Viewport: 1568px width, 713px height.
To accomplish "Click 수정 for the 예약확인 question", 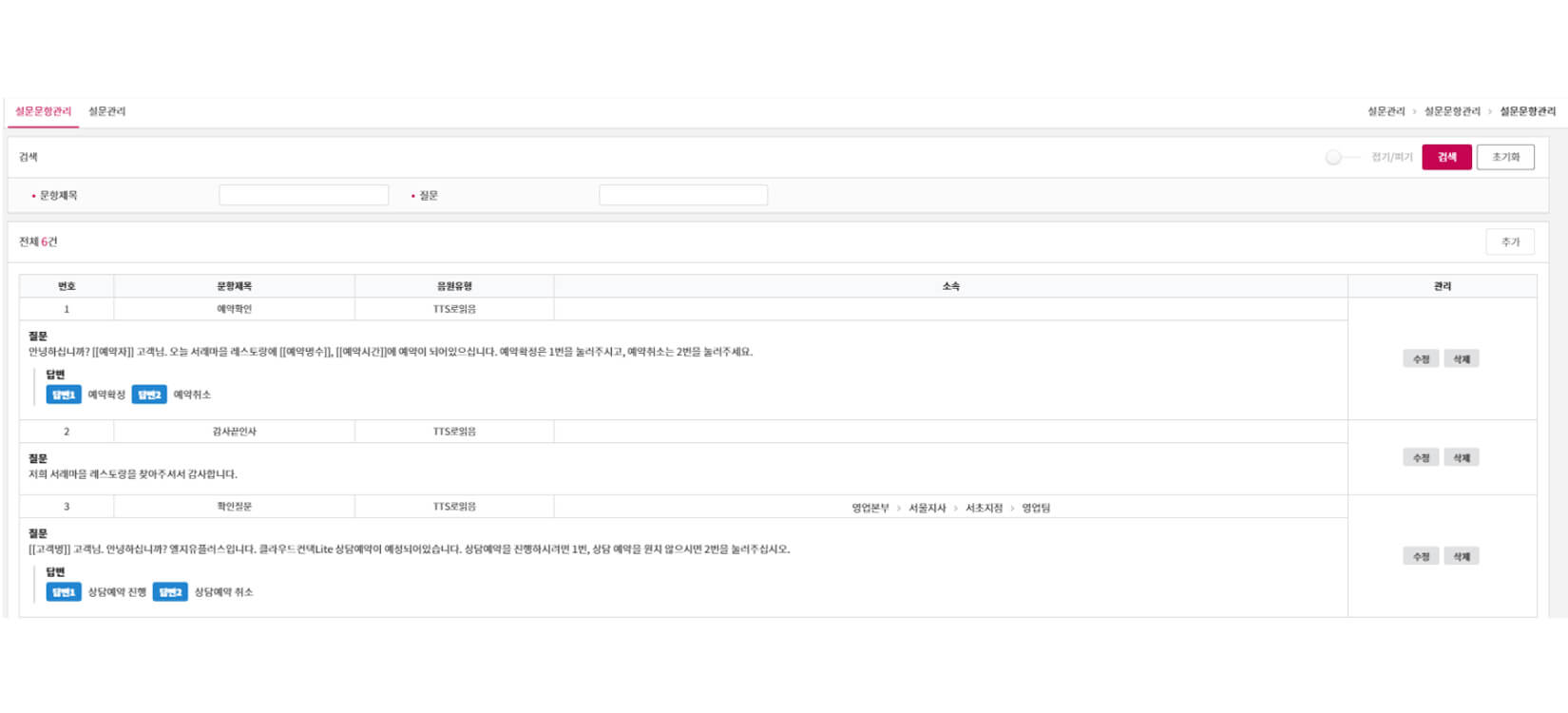I will point(1421,359).
